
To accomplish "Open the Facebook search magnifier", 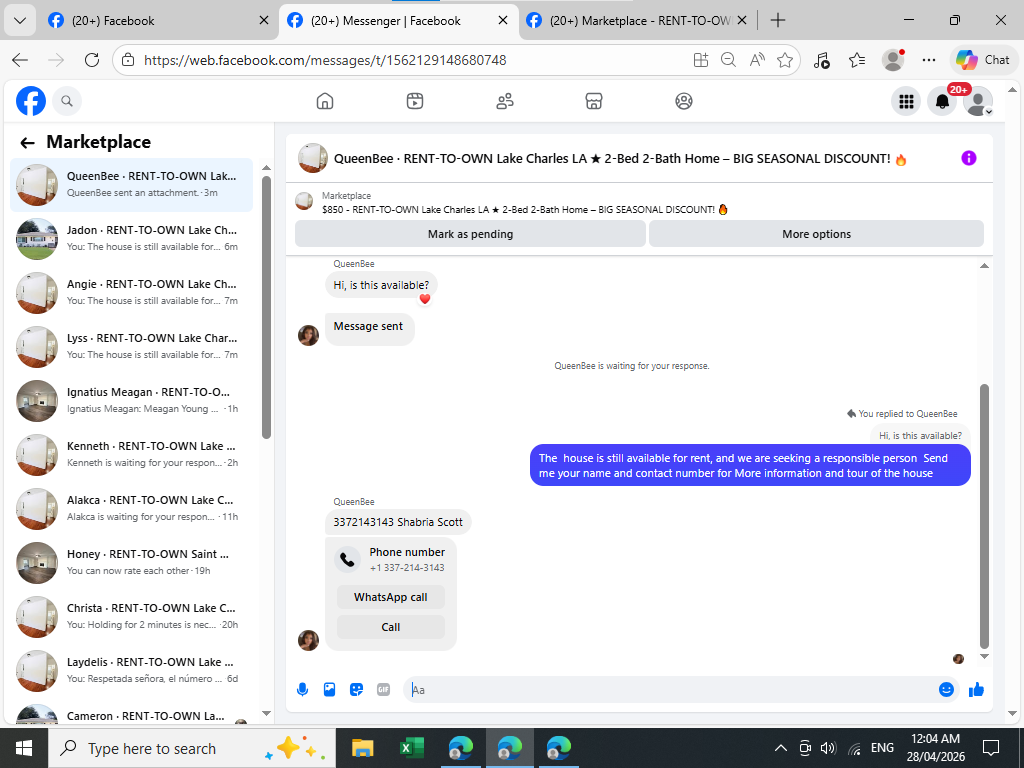I will [67, 101].
